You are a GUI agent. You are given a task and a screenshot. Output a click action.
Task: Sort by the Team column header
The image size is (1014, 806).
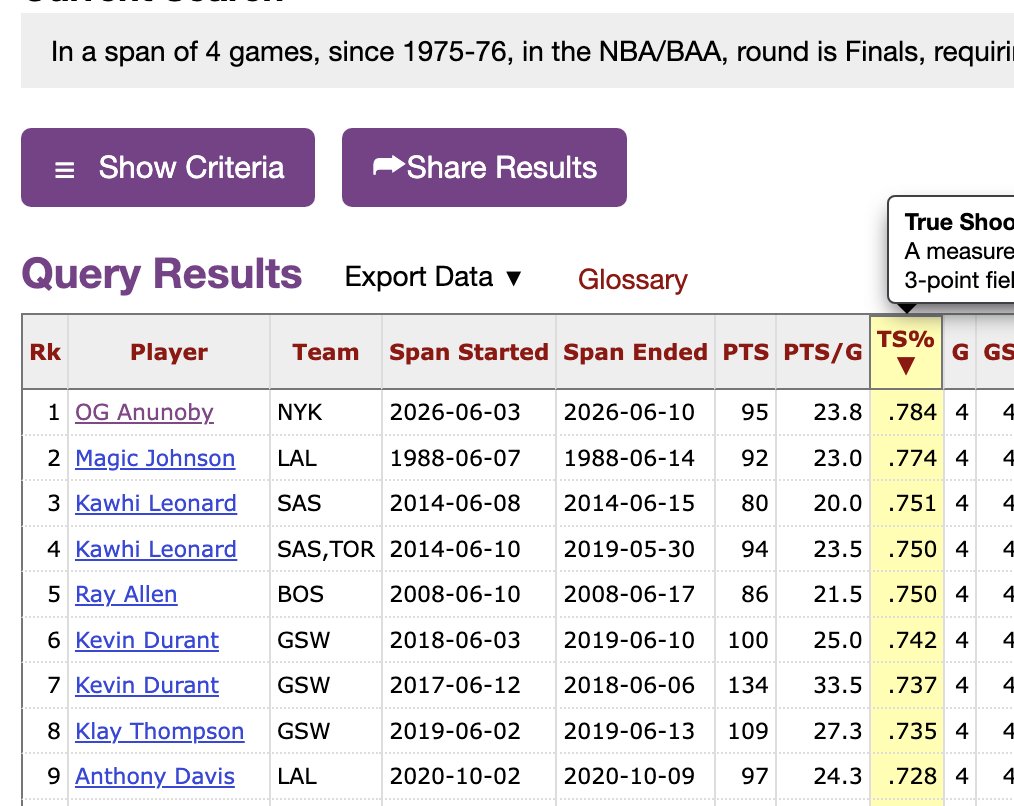[x=325, y=352]
